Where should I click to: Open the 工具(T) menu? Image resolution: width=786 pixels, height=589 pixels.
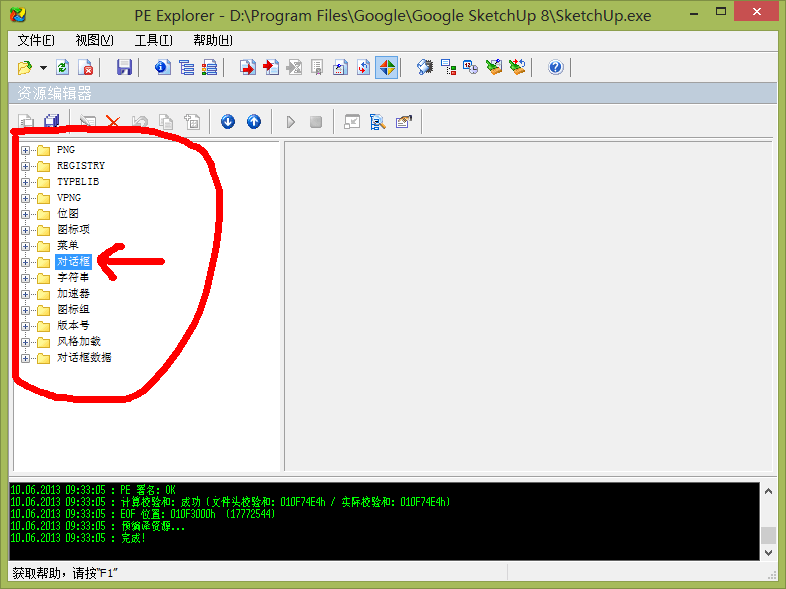point(153,40)
